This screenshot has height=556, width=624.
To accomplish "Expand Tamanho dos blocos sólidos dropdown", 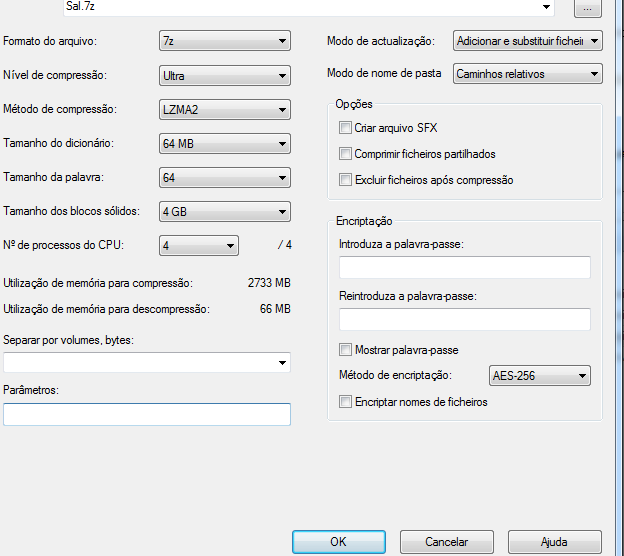I will [x=224, y=212].
